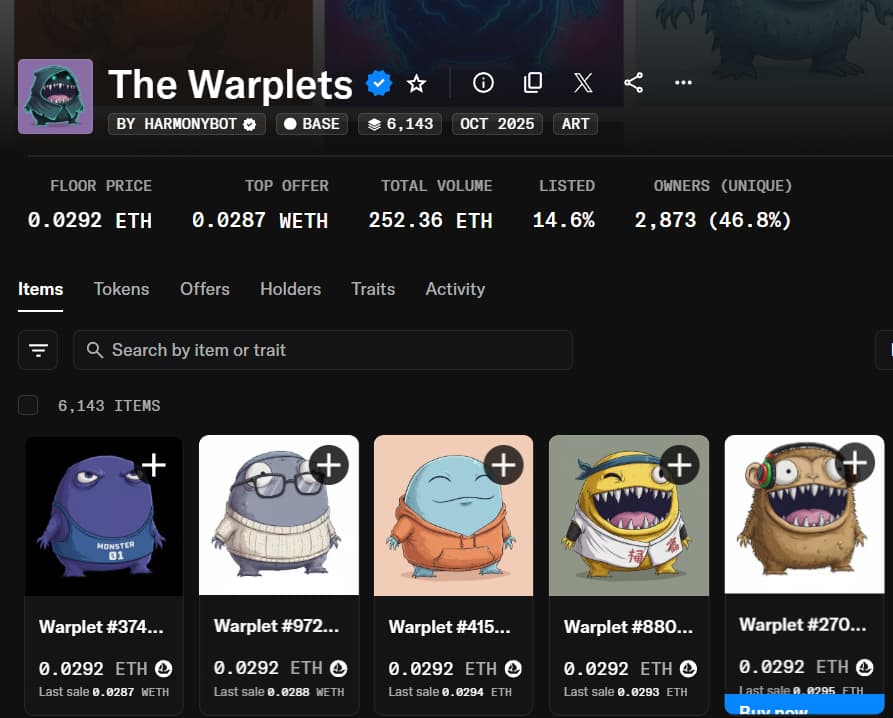
Task: Add Warplet #972 to cart with plus icon
Action: point(329,465)
